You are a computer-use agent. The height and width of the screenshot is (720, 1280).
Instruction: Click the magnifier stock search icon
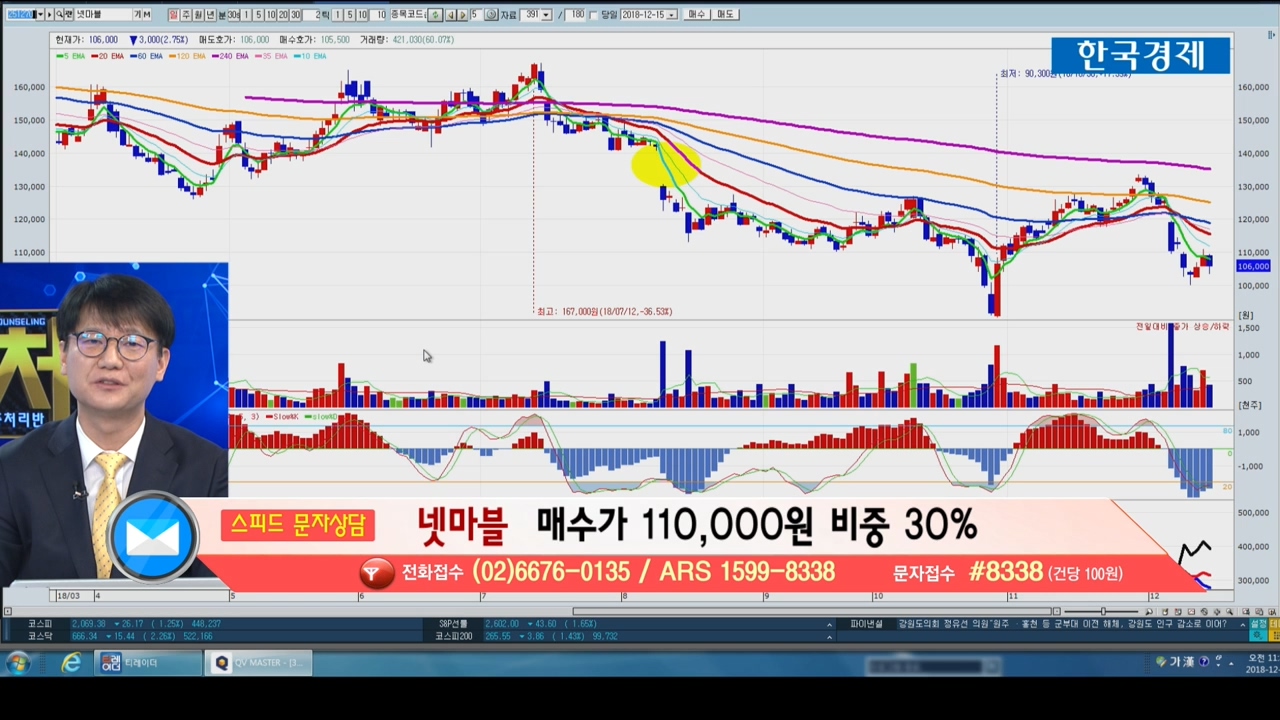[x=60, y=15]
